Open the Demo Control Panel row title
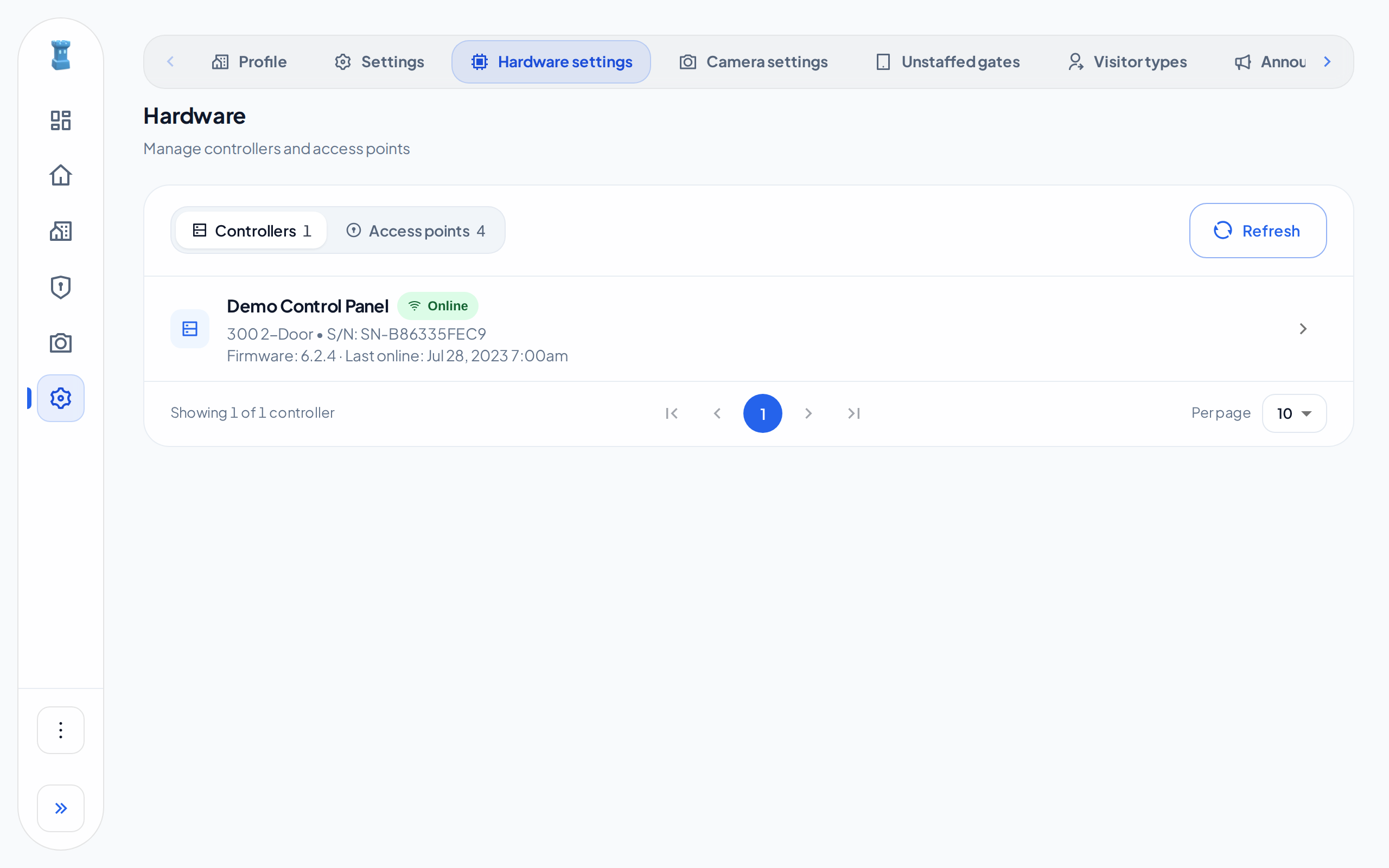The width and height of the screenshot is (1389, 868). tap(308, 306)
